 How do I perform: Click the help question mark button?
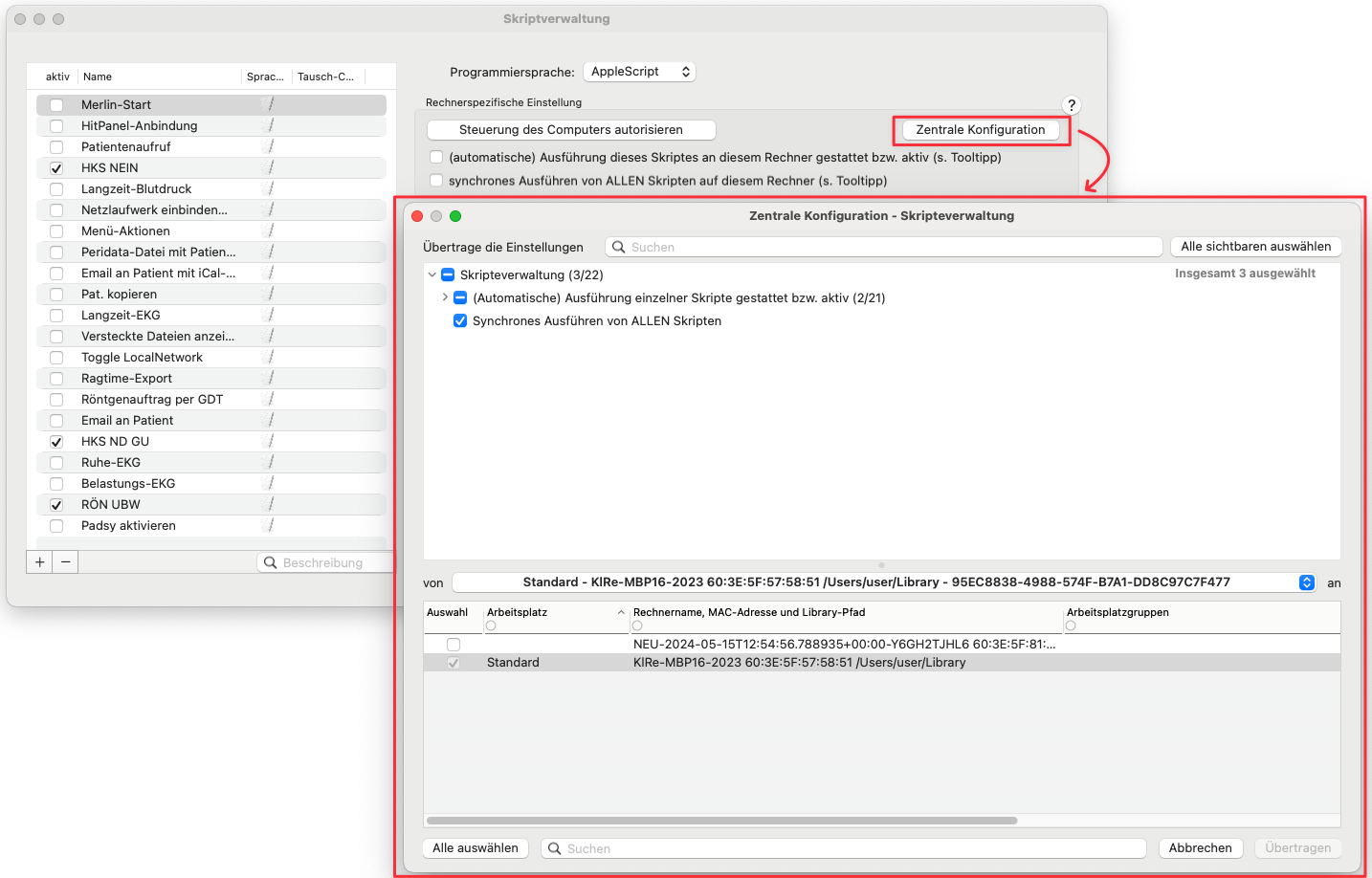(x=1072, y=105)
